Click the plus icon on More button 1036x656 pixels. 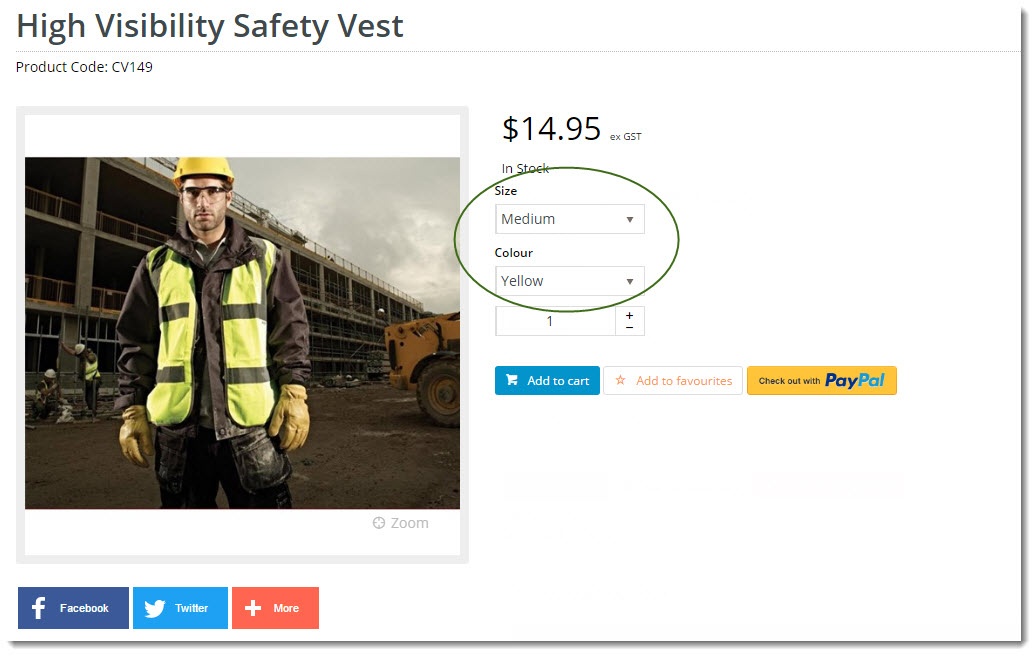[x=253, y=608]
